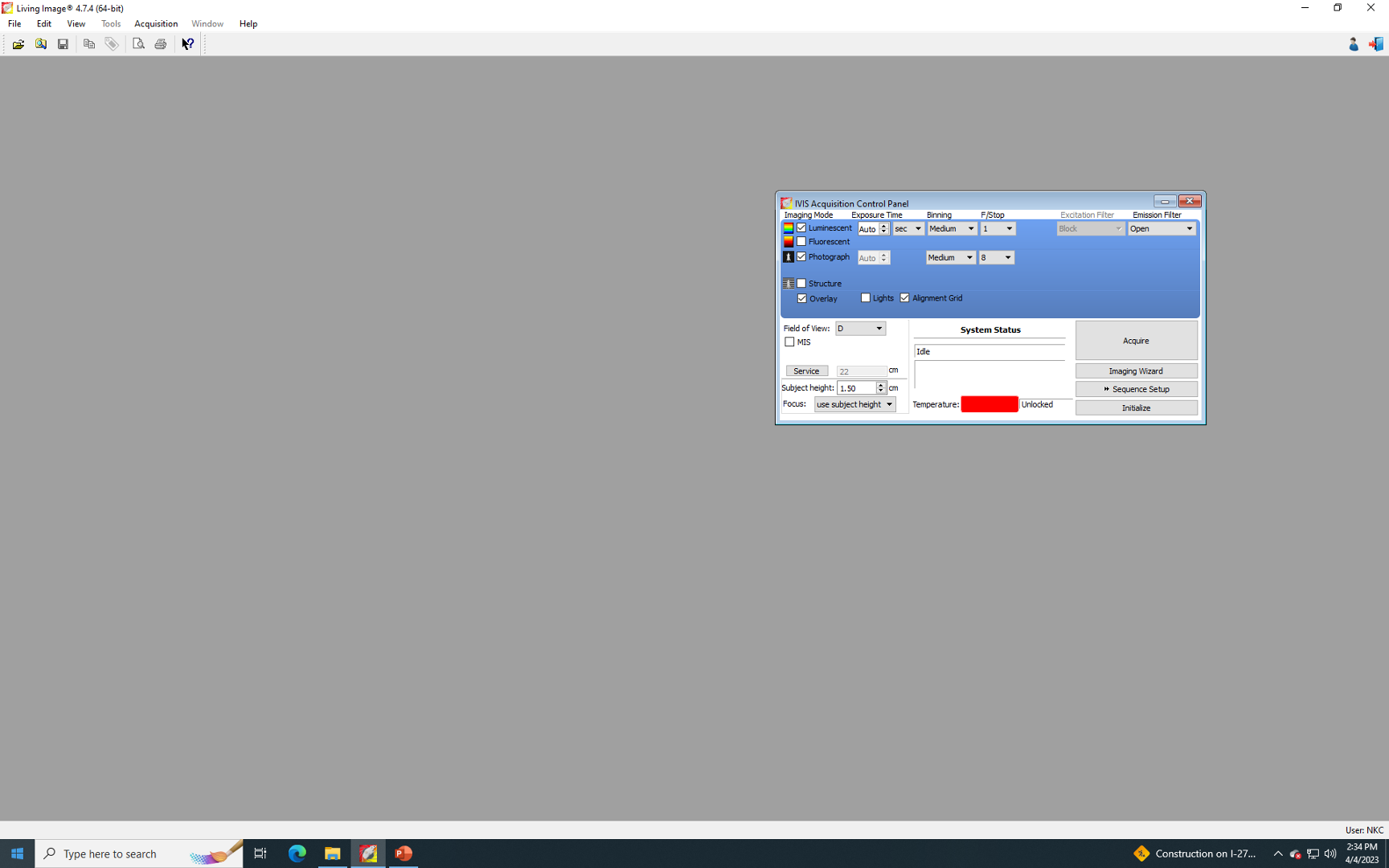Turn on the Lights checkbox
The height and width of the screenshot is (868, 1389).
866,298
